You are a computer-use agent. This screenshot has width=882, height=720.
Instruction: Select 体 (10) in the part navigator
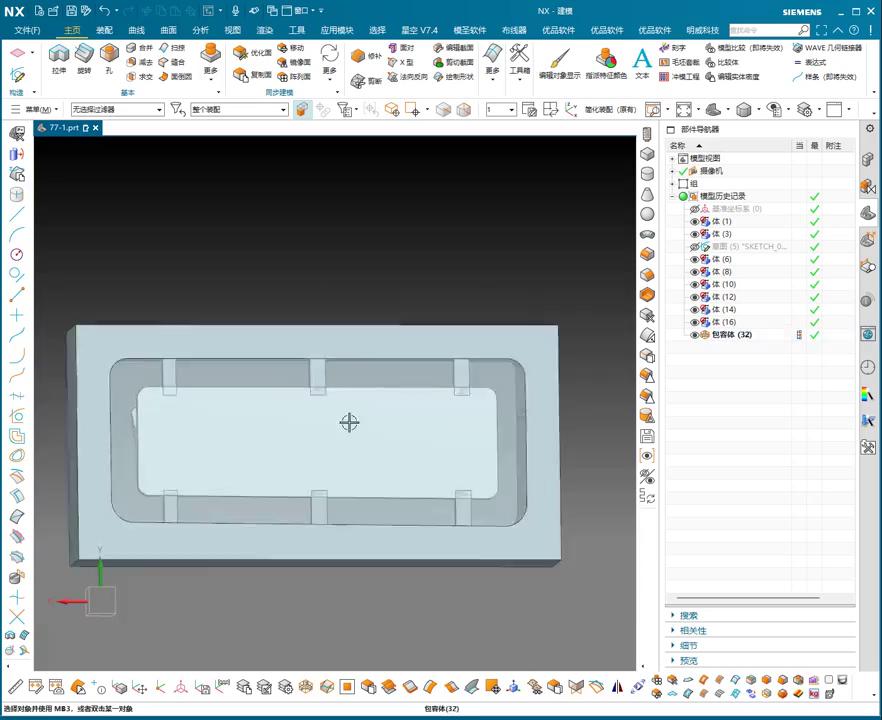click(723, 285)
